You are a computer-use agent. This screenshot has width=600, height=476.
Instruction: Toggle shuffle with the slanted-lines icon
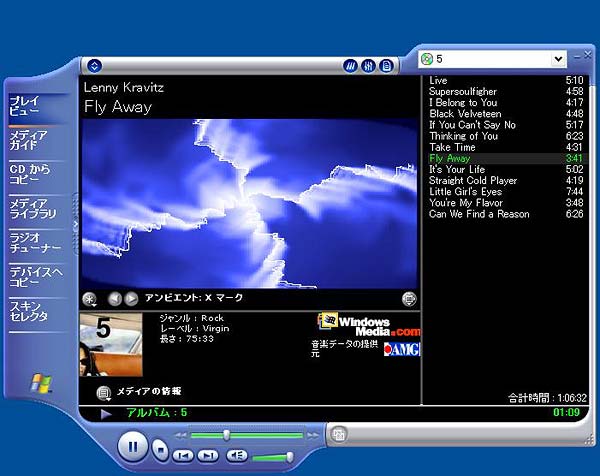[x=350, y=66]
